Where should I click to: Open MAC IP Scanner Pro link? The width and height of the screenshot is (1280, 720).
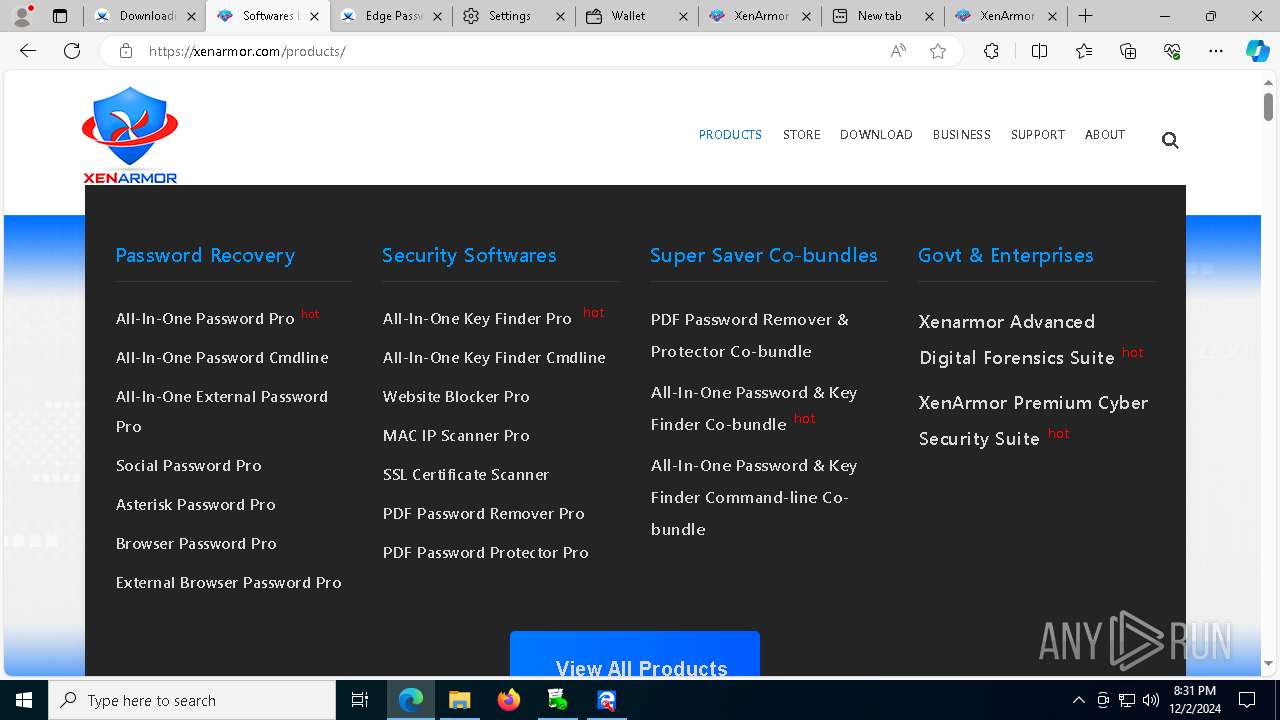click(x=456, y=436)
